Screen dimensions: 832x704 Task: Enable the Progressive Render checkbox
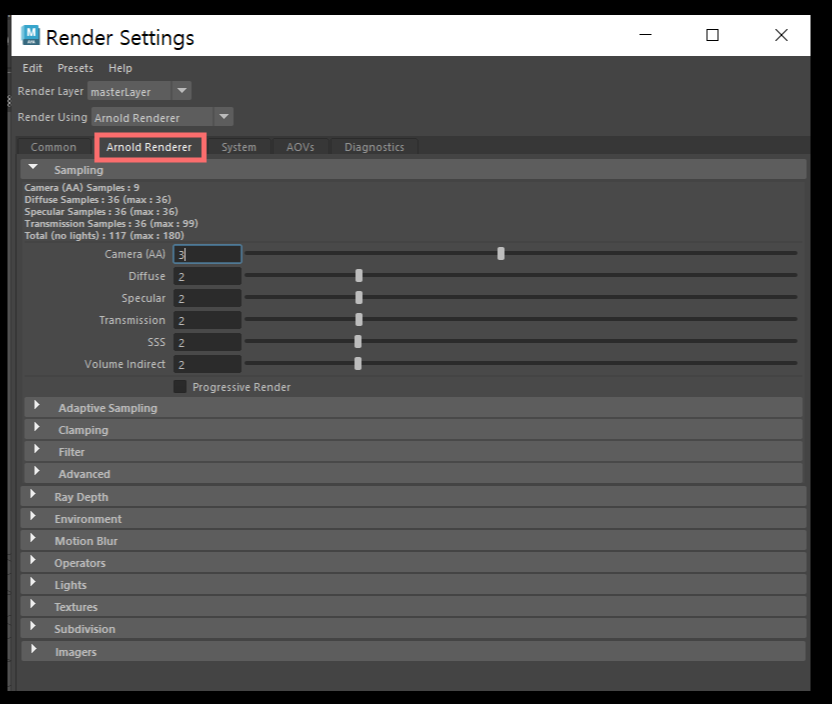(x=180, y=387)
